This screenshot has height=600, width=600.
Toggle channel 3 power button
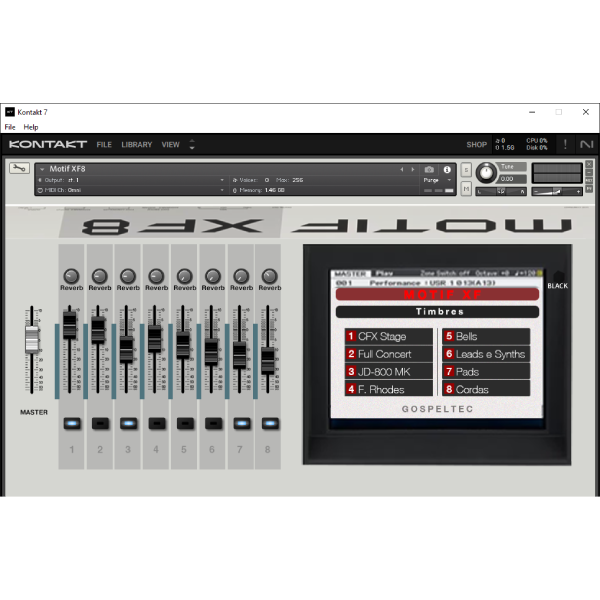129,424
